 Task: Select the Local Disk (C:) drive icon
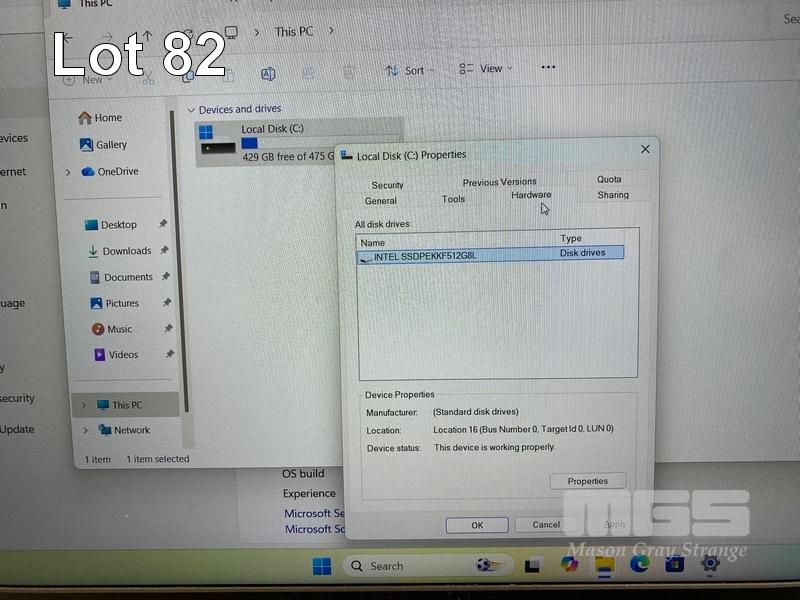(216, 140)
